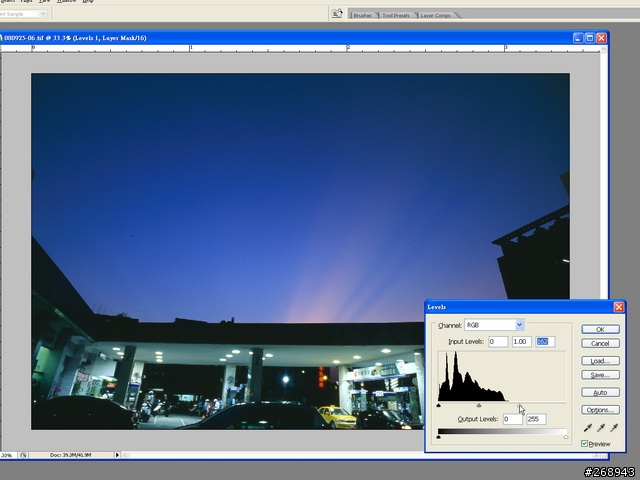640x480 pixels.
Task: Cancel the Levels dialog
Action: click(600, 343)
